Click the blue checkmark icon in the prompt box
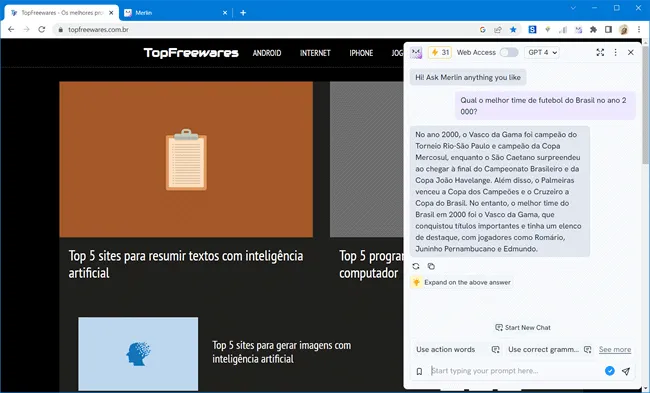Image resolution: width=650 pixels, height=393 pixels. pyautogui.click(x=609, y=371)
